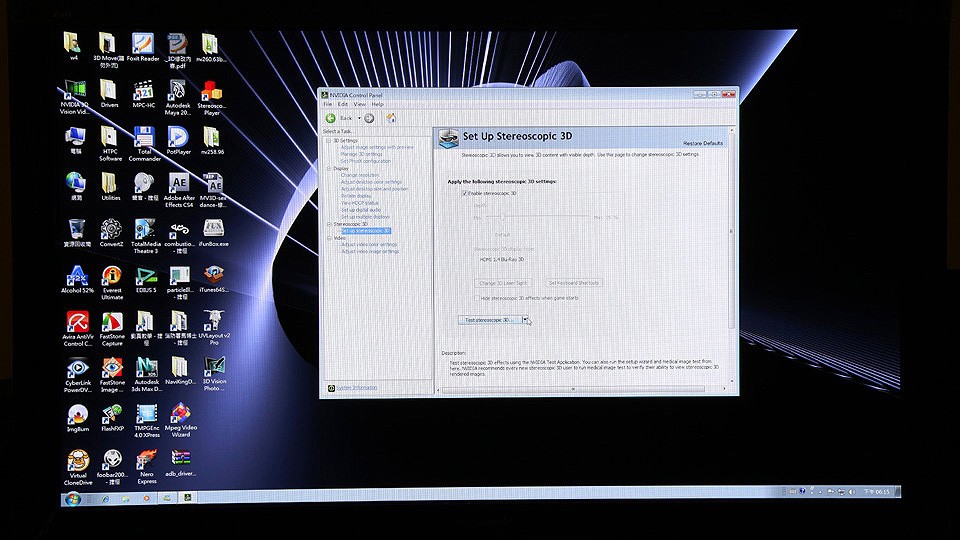The width and height of the screenshot is (960, 540).
Task: Open the View menu
Action: coord(359,104)
